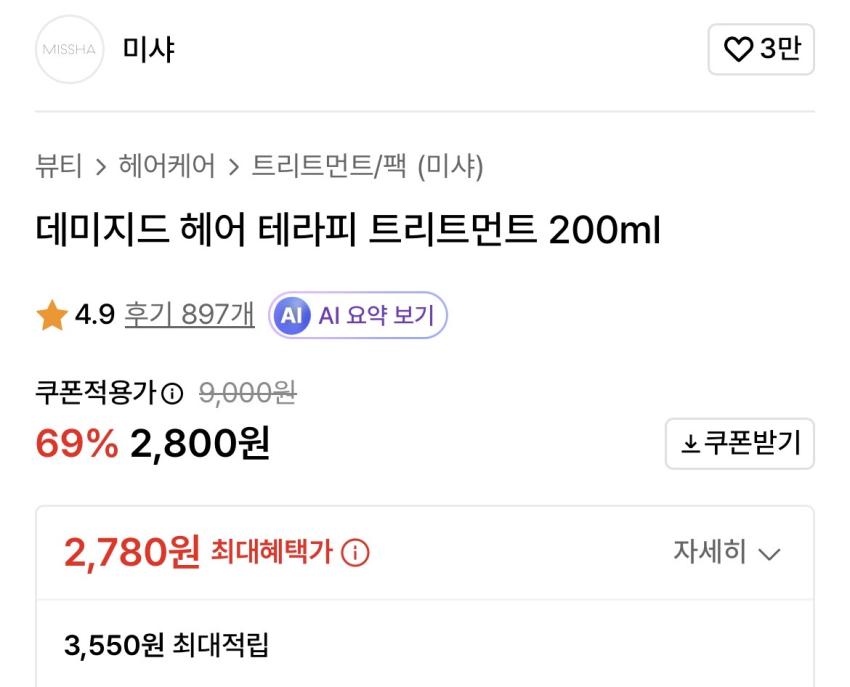Toggle the heart like button showing 3만
The height and width of the screenshot is (687, 850).
760,49
